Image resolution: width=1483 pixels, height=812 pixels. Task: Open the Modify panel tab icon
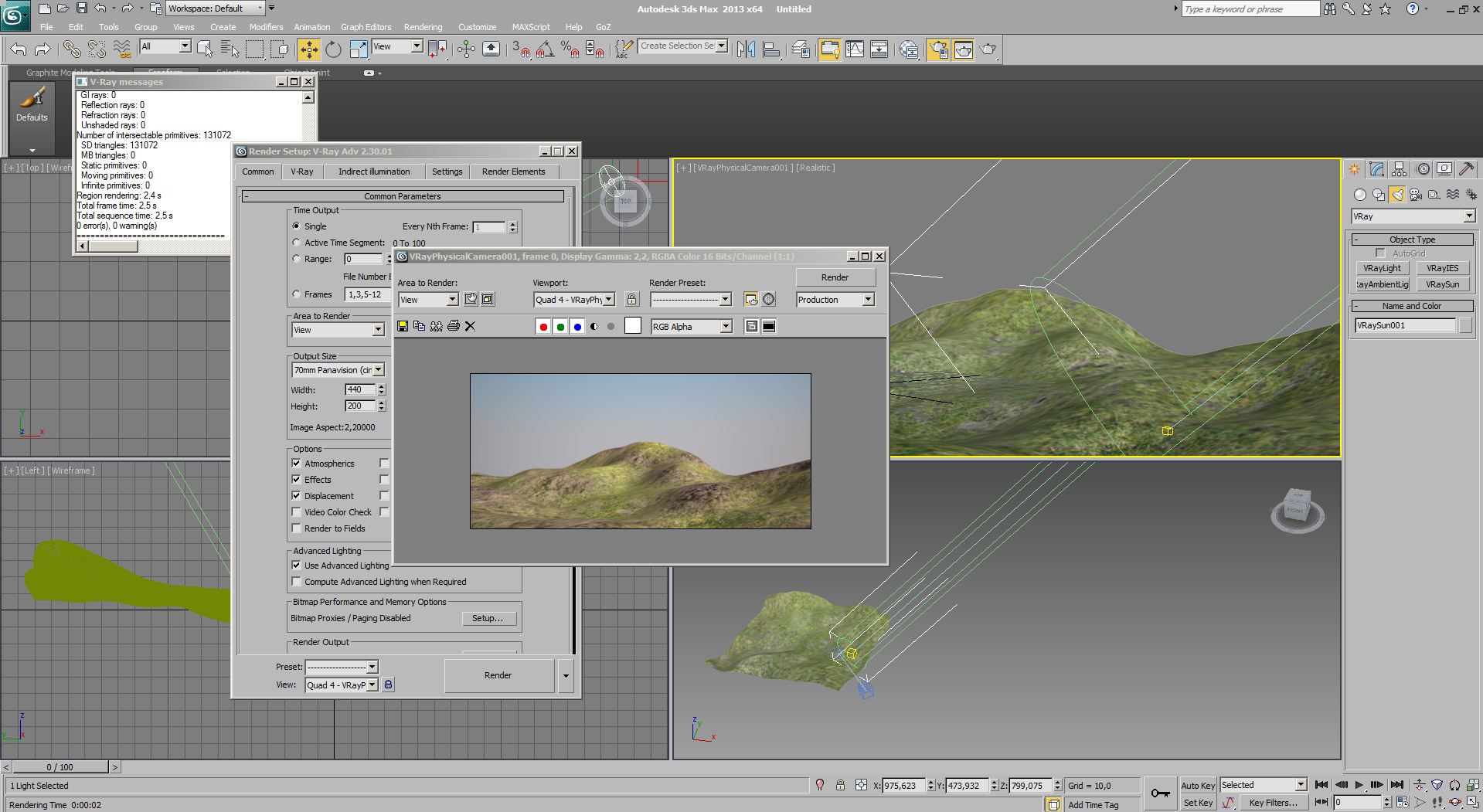[x=1376, y=169]
